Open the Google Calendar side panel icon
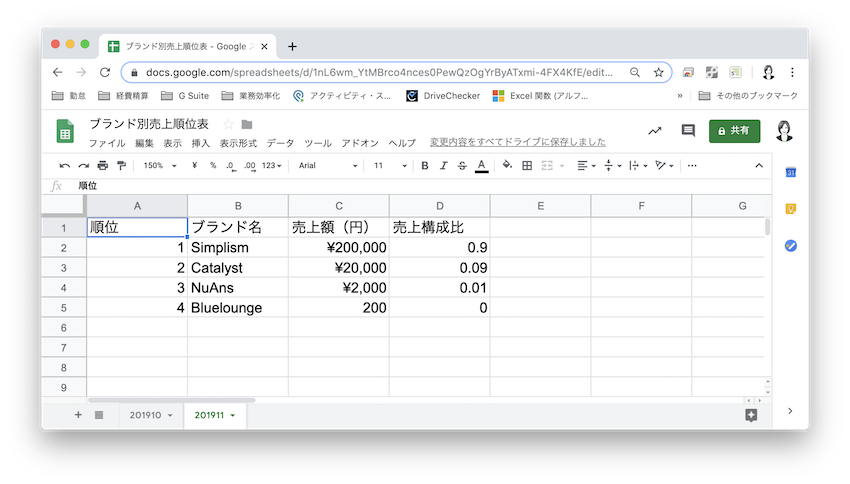Viewport: 850px width, 484px height. click(789, 173)
